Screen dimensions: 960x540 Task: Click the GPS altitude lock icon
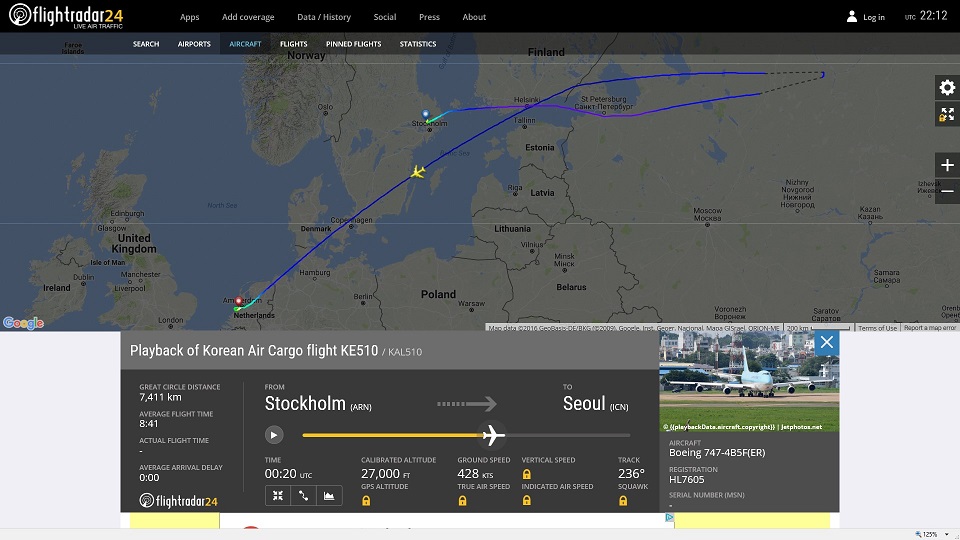click(x=366, y=501)
